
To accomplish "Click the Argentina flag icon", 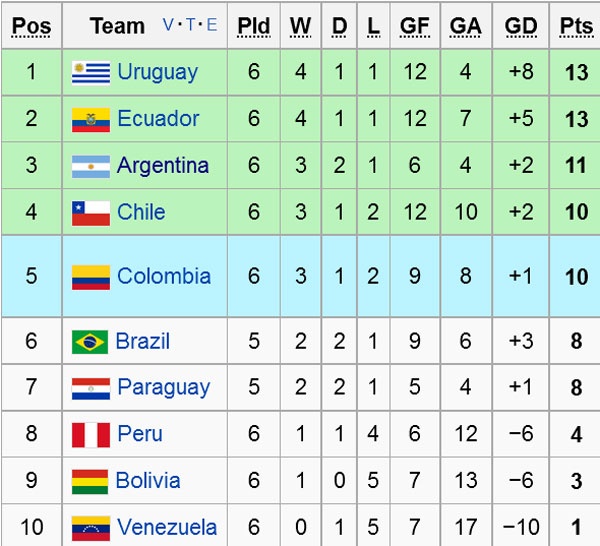I will tap(91, 166).
